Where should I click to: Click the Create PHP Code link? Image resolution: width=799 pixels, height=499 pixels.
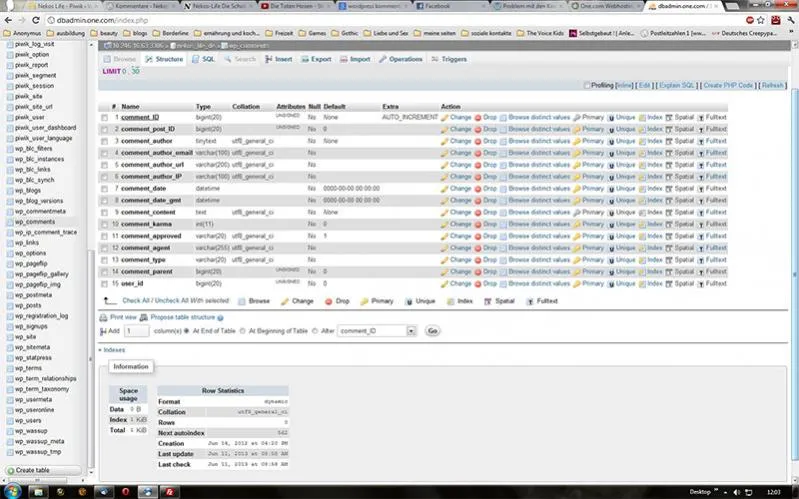(x=728, y=86)
